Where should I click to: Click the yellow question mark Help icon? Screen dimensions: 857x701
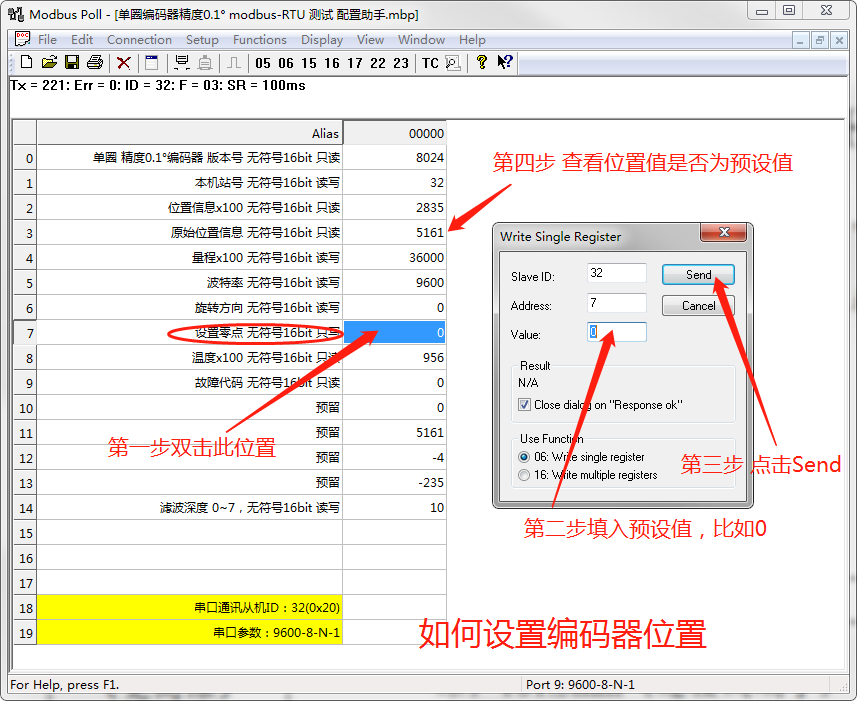point(482,62)
